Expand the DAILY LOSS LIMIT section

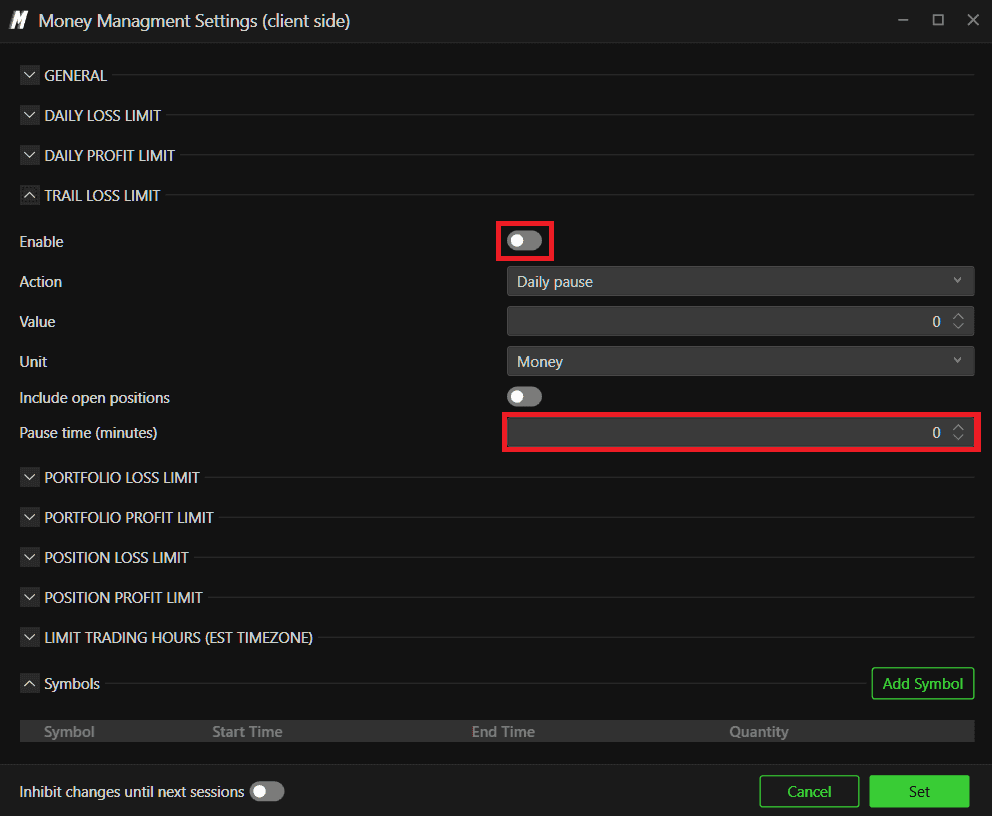click(x=29, y=115)
